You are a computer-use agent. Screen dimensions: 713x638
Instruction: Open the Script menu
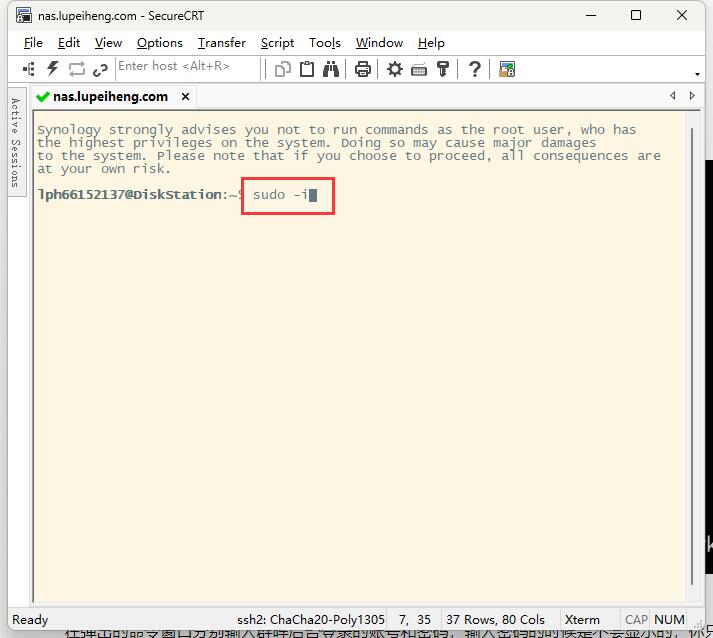277,43
